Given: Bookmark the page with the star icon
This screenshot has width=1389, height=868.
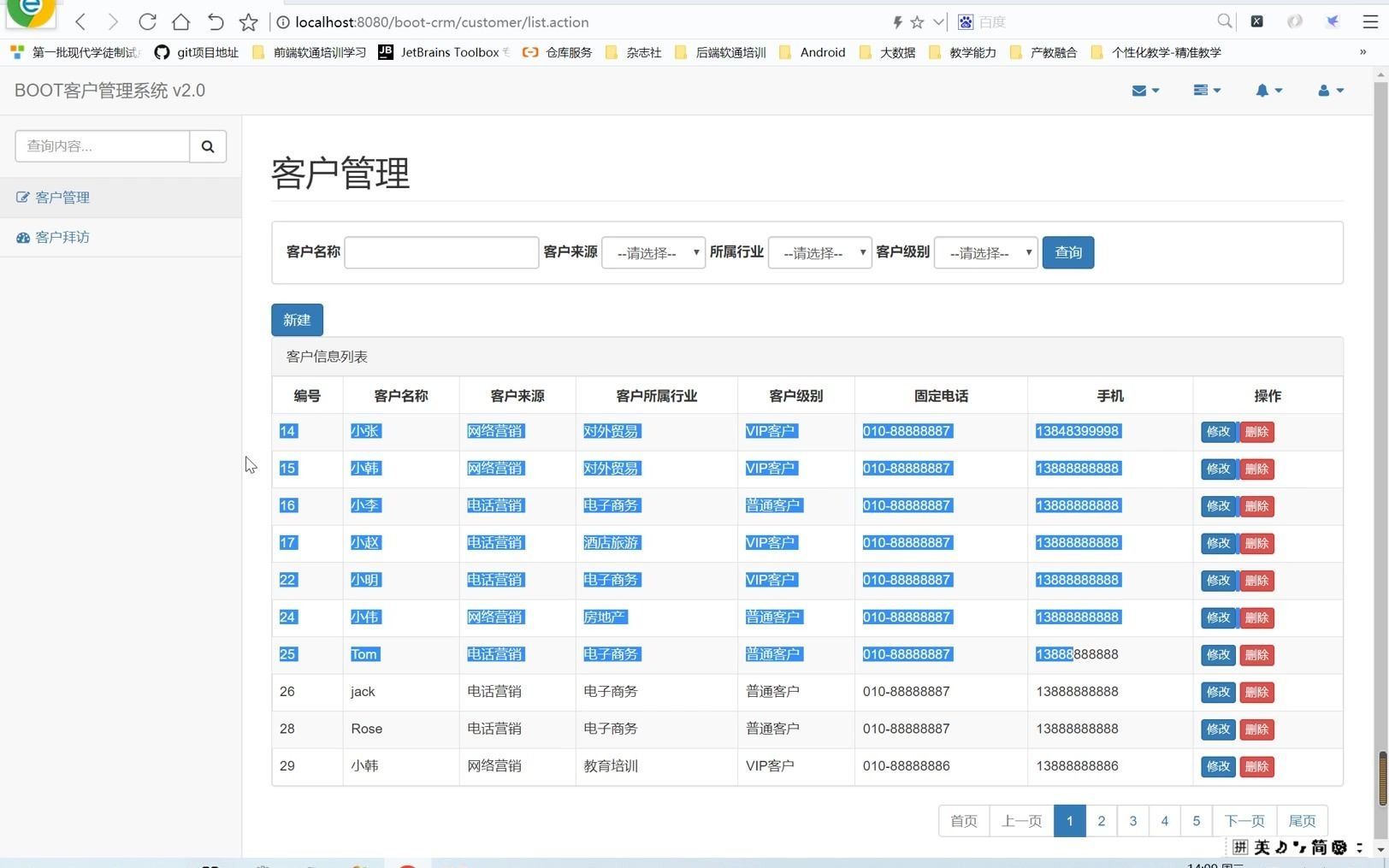Looking at the screenshot, I should tap(248, 22).
